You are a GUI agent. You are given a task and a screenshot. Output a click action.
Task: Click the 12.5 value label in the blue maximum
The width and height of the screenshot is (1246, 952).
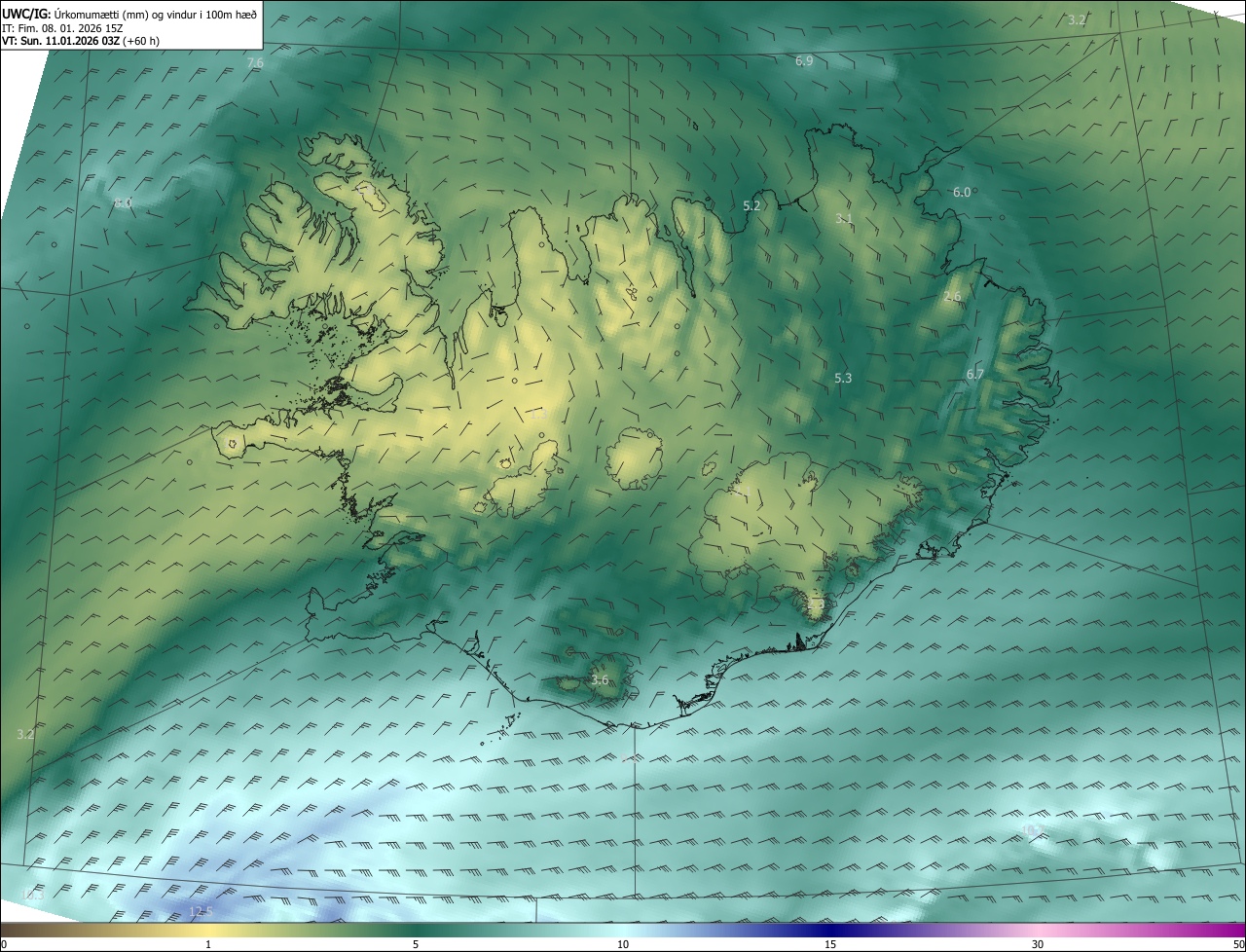click(x=201, y=912)
